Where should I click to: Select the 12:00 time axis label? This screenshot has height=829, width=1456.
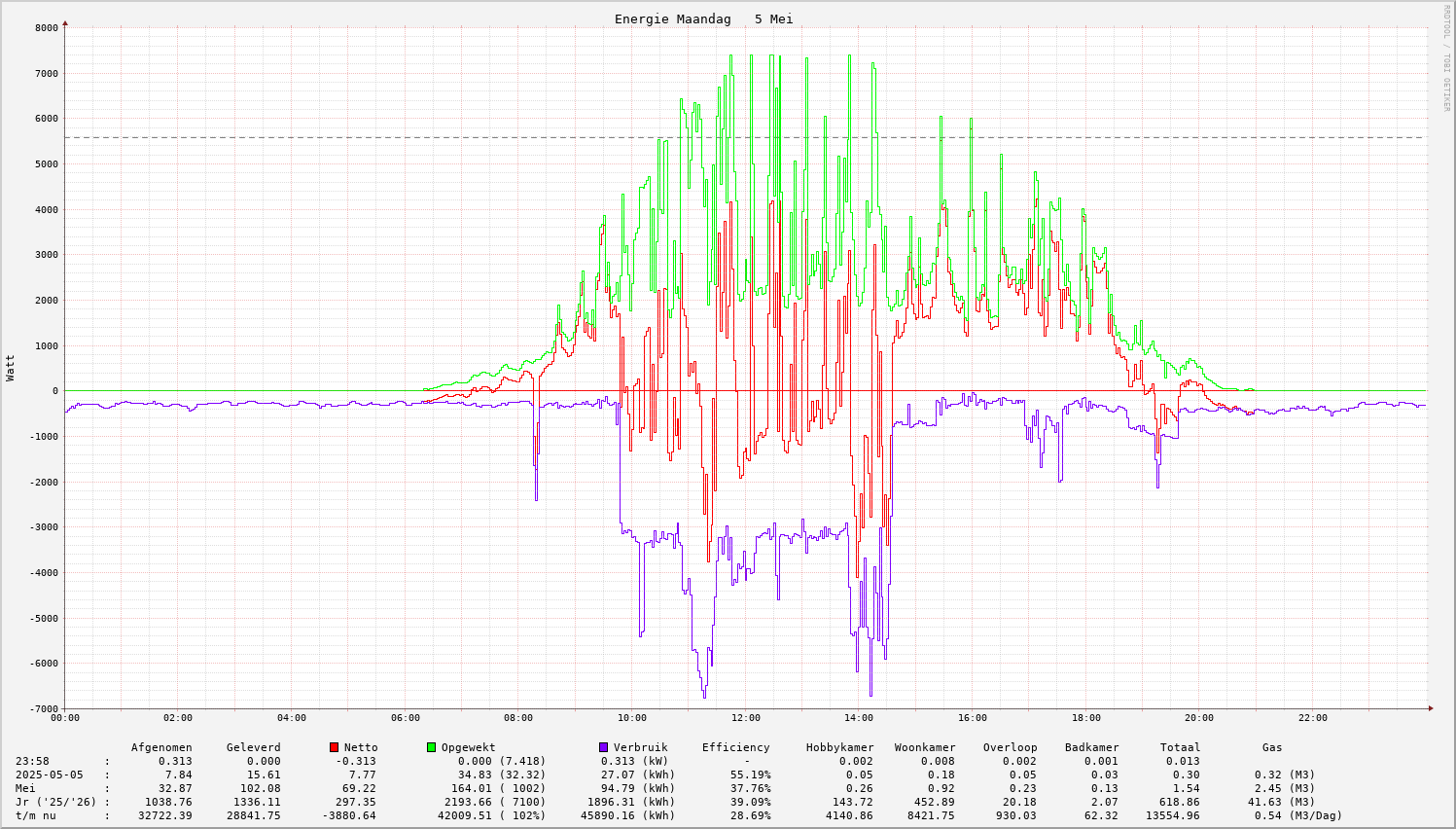[746, 718]
